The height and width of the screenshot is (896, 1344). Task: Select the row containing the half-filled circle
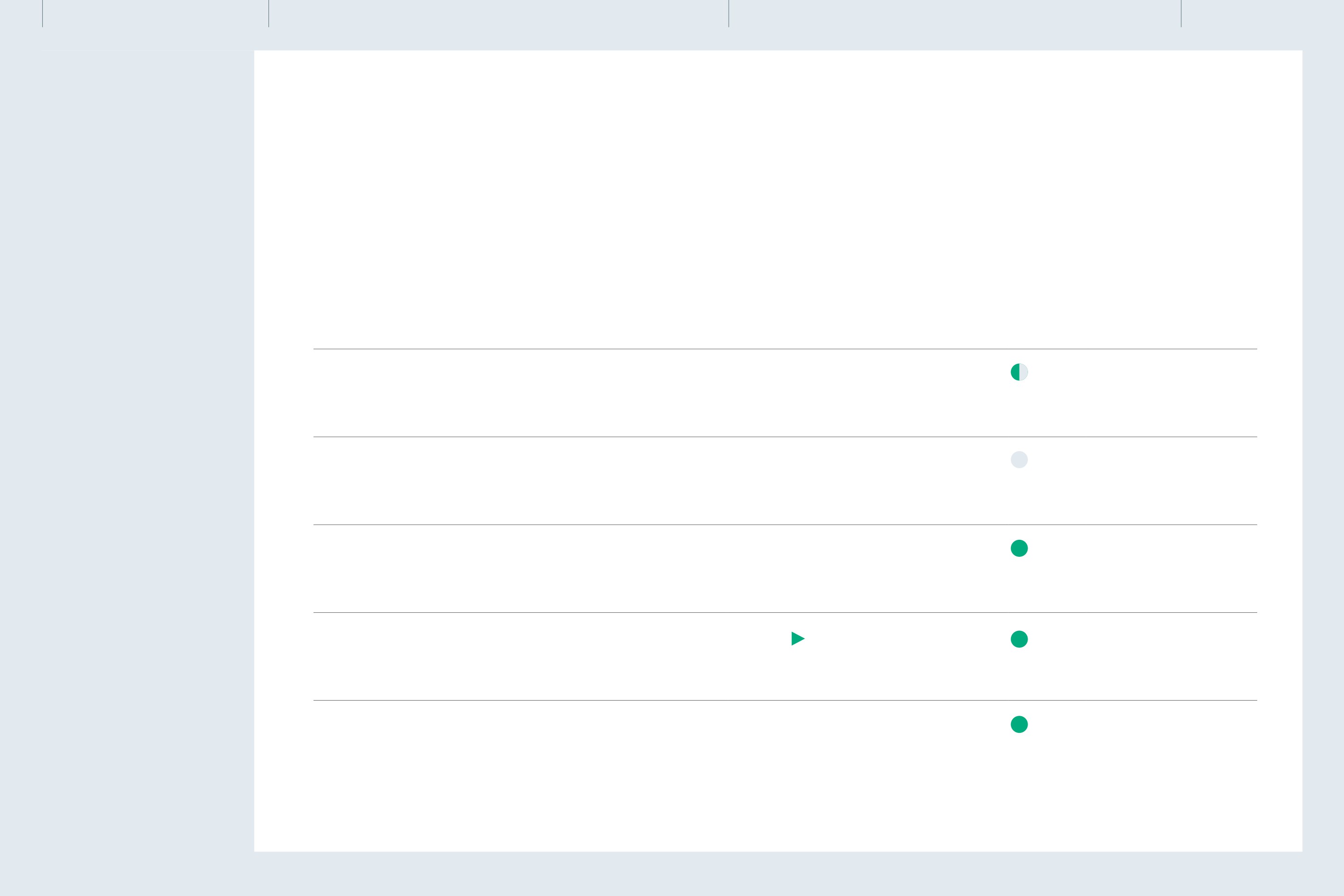pyautogui.click(x=785, y=393)
